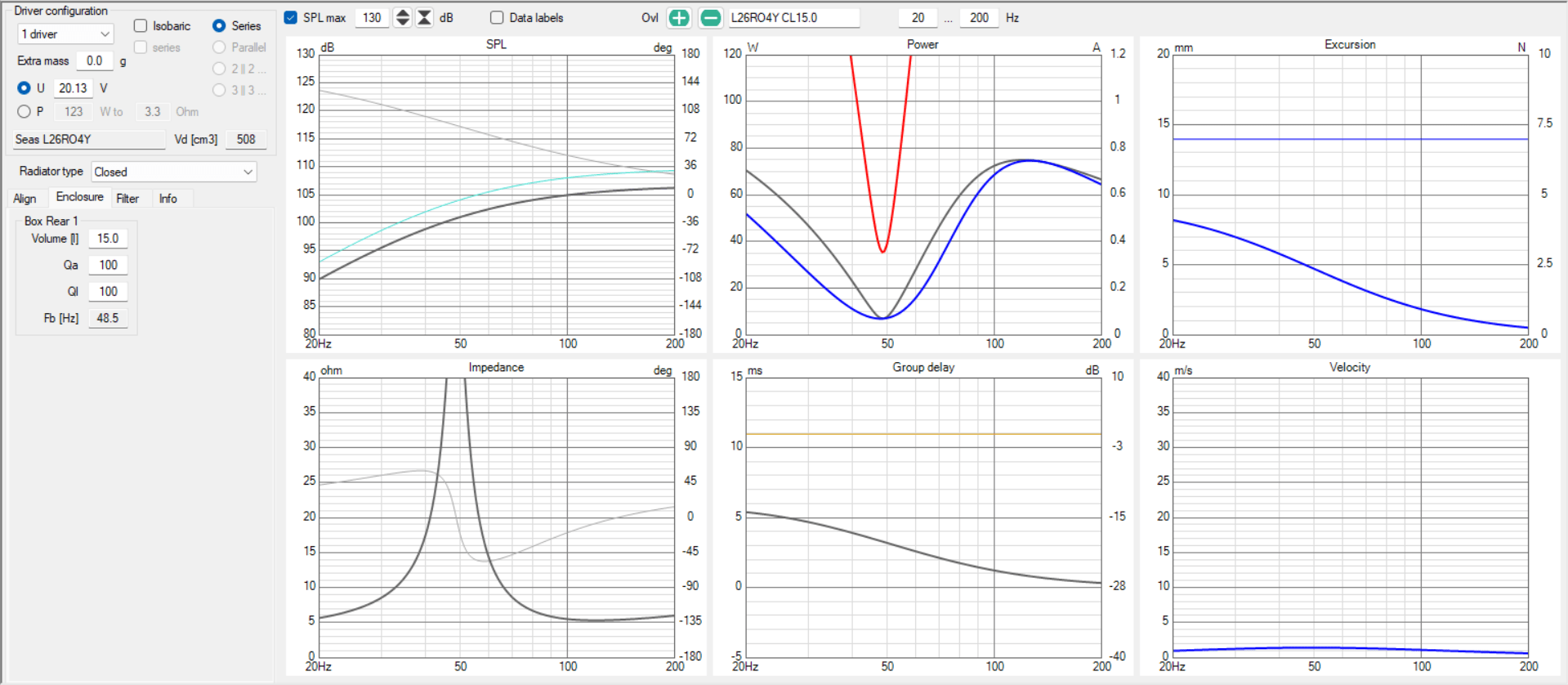Click the SPL autoscale hourglass icon
This screenshot has width=1568, height=685.
click(424, 17)
